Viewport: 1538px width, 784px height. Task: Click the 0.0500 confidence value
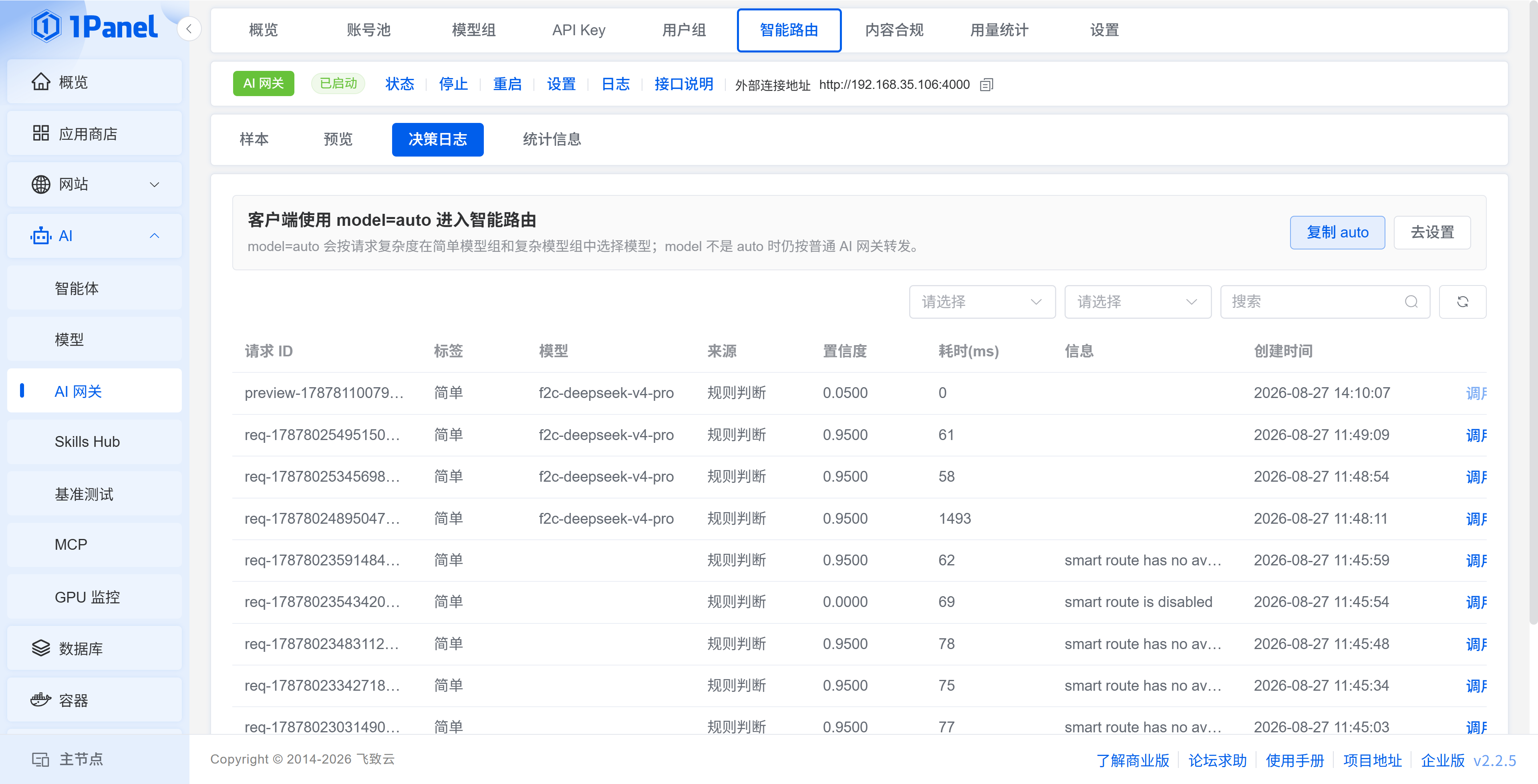[x=845, y=393]
